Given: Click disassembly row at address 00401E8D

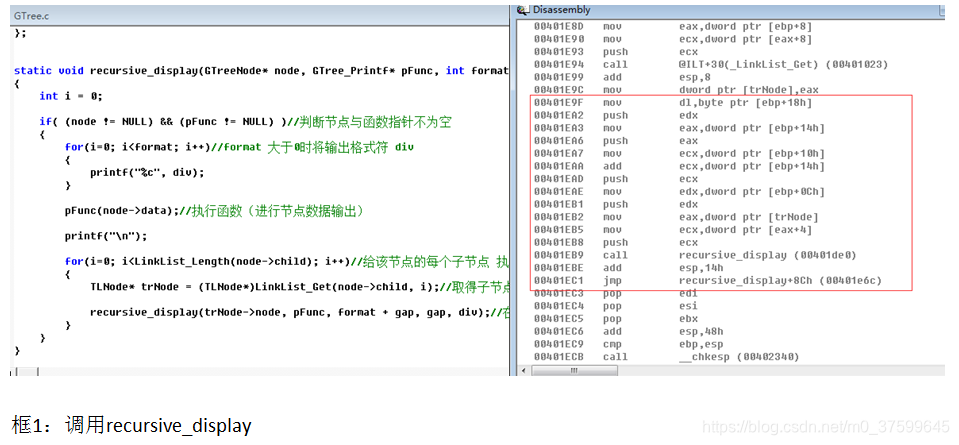Looking at the screenshot, I should tap(672, 26).
